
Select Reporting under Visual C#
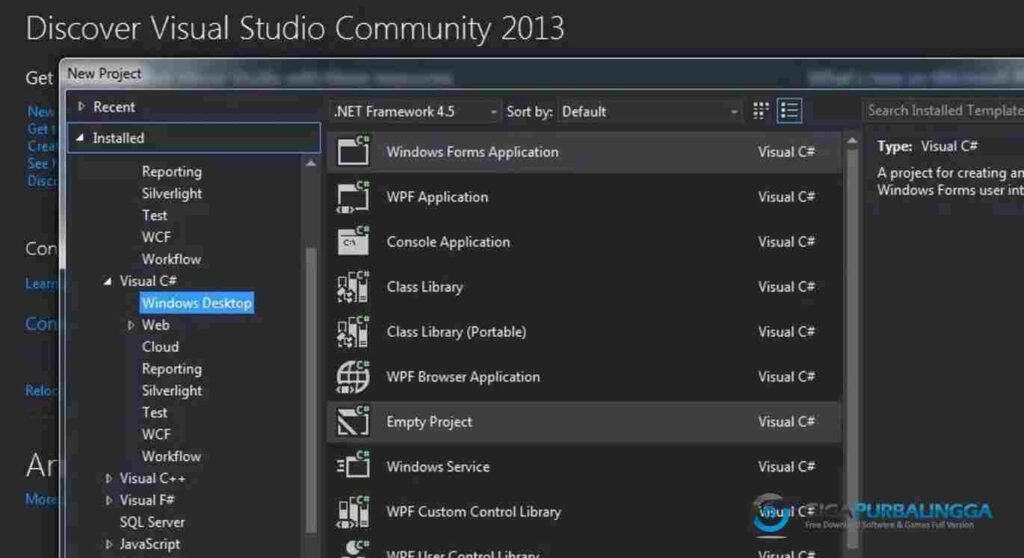pyautogui.click(x=172, y=369)
